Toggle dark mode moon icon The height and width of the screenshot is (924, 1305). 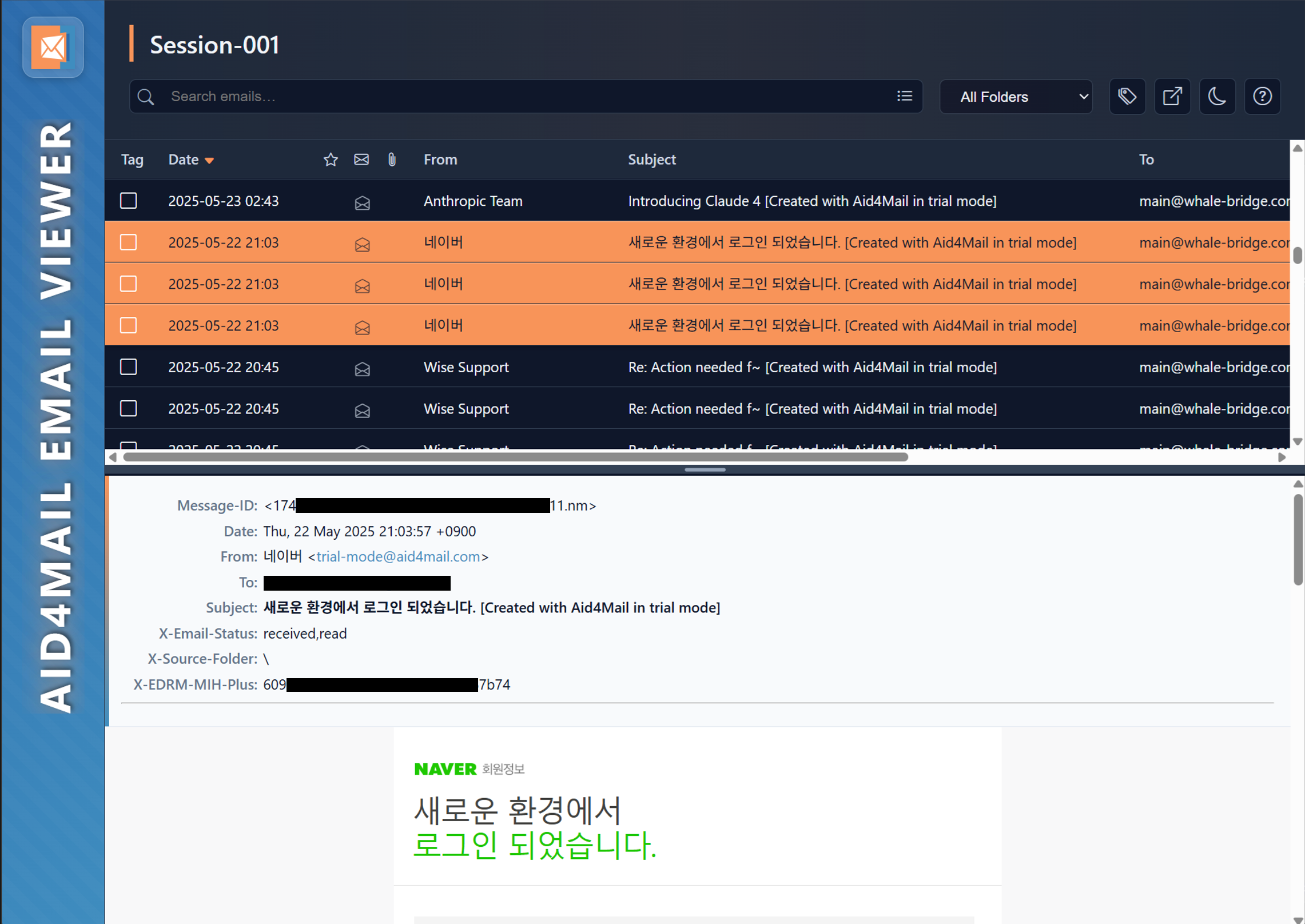click(1217, 97)
